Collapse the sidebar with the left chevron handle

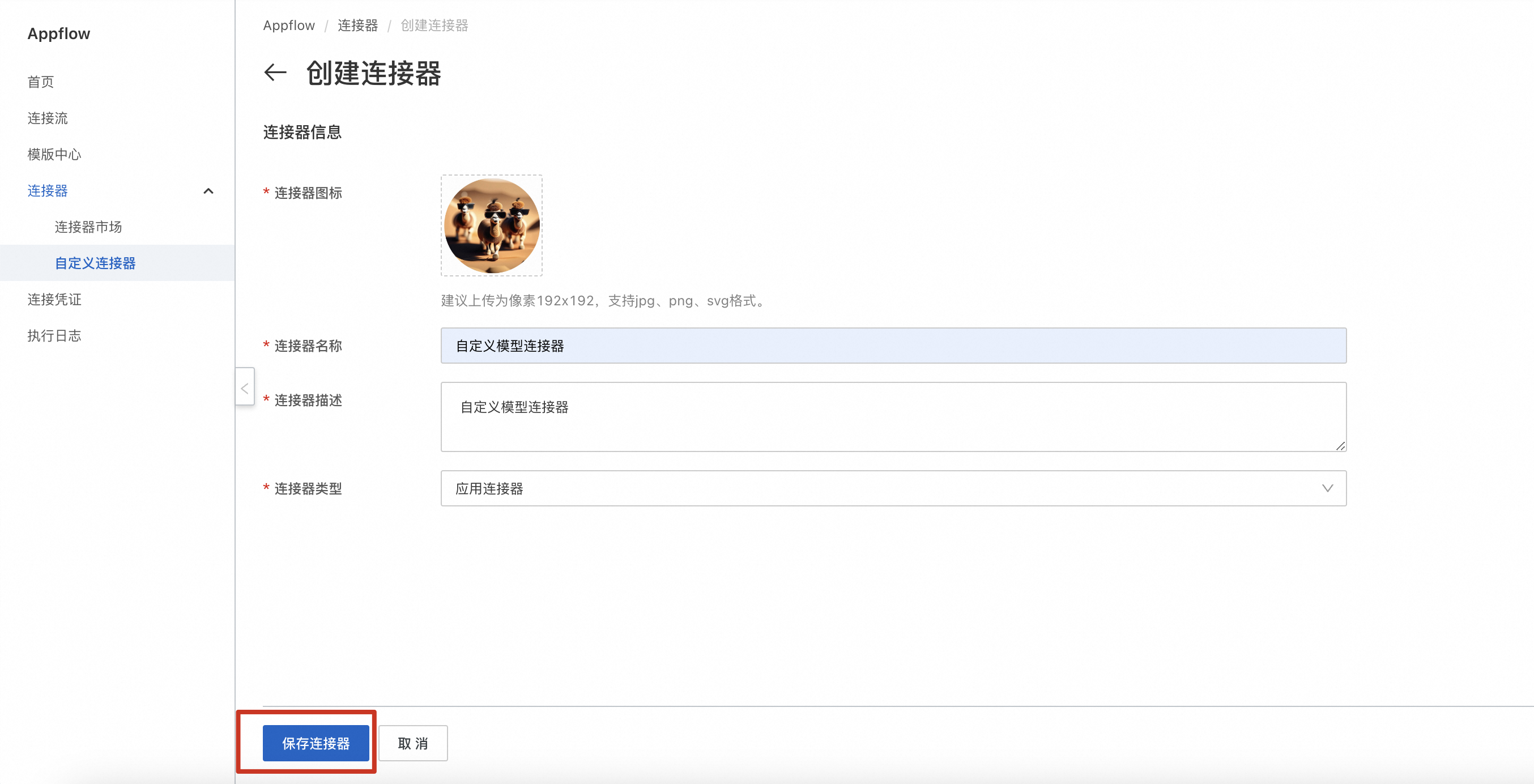[x=245, y=388]
